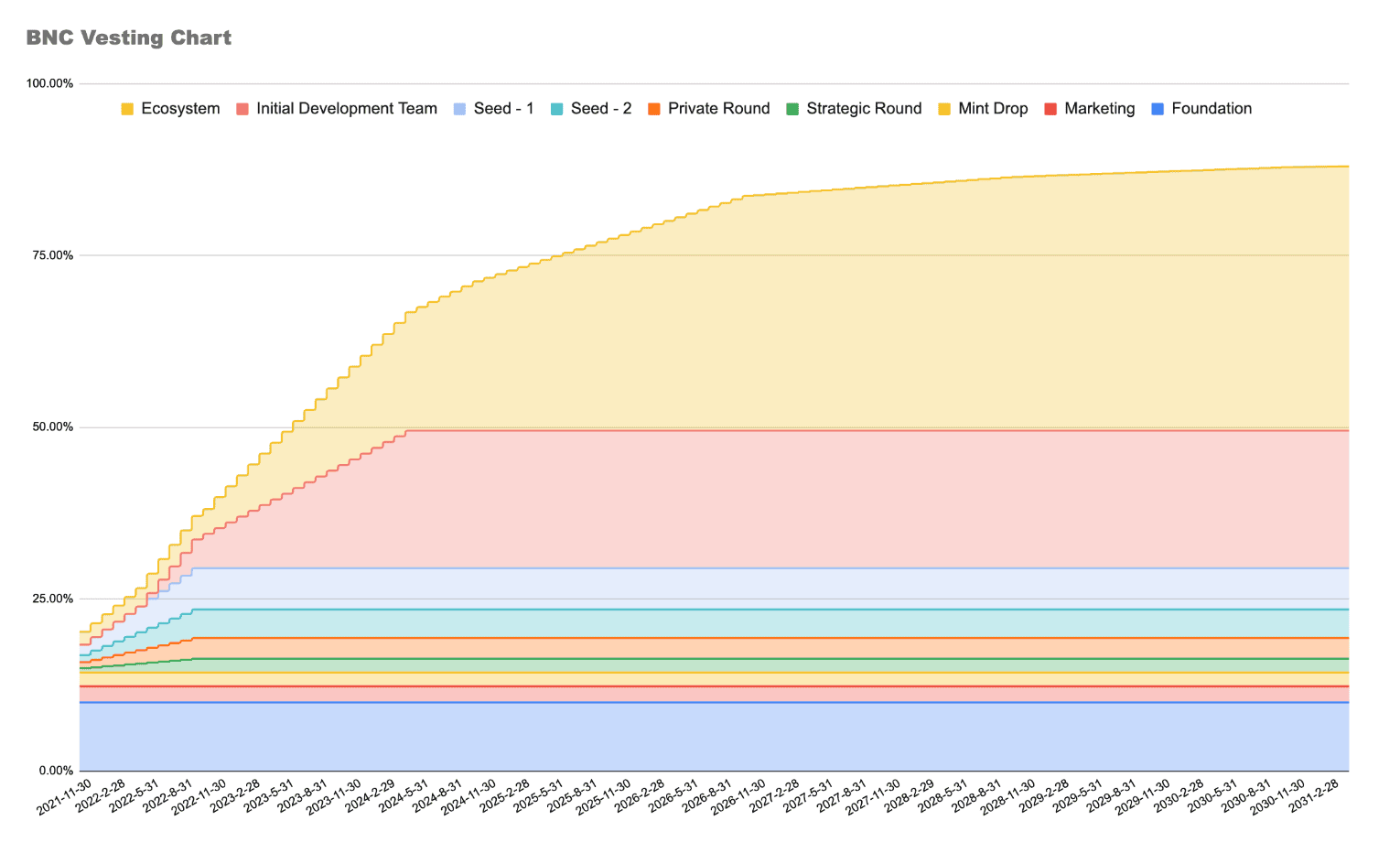
Task: Select the Marketing legend label
Action: point(1100,109)
